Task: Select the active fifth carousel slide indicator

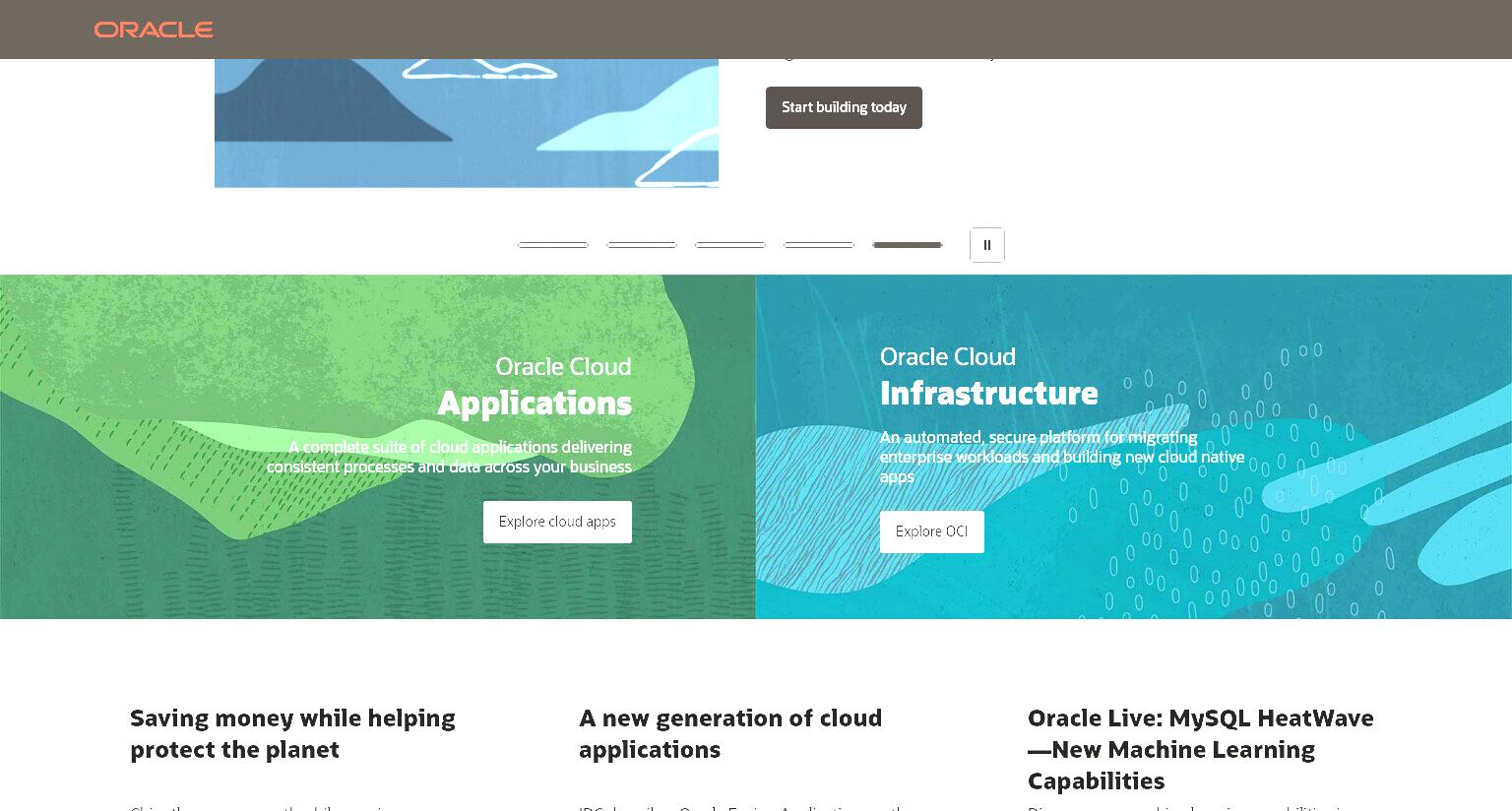Action: coord(908,245)
